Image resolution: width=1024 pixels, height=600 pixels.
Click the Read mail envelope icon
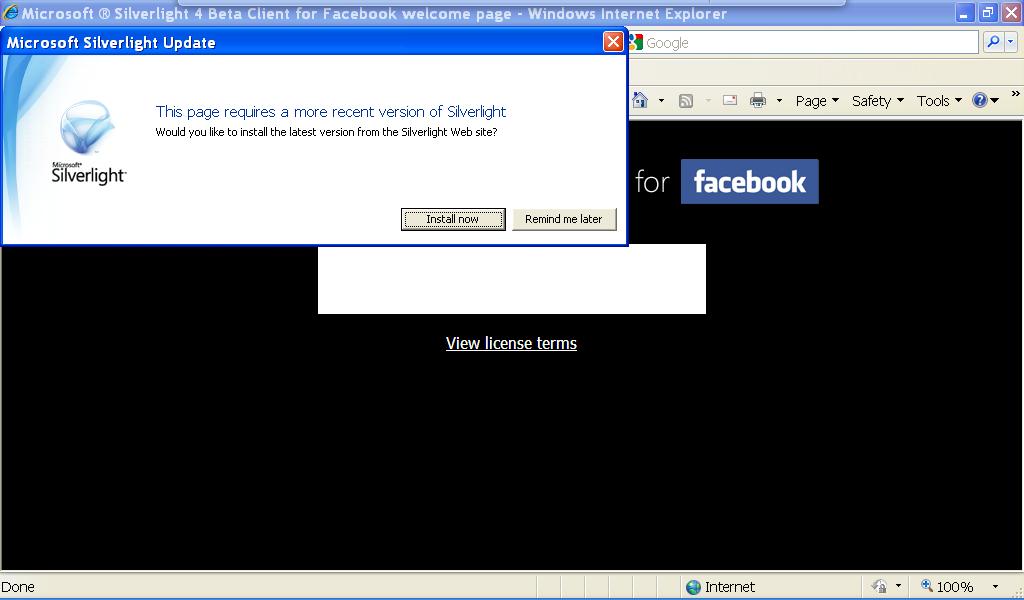pyautogui.click(x=729, y=101)
